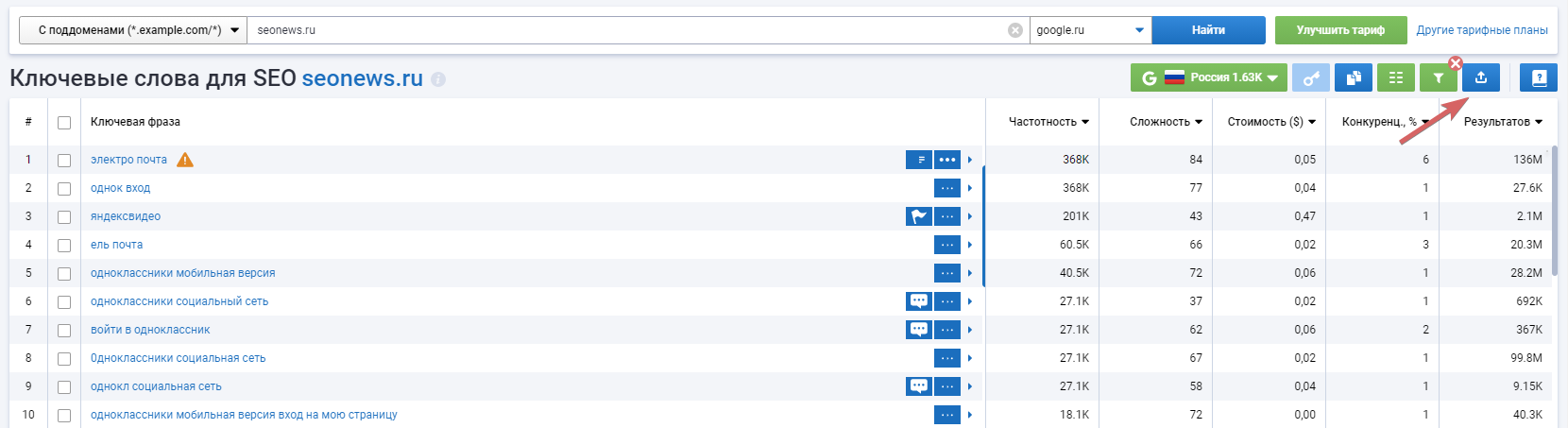Click chat icon for однокл социальная сеть
This screenshot has height=428, width=1568.
[x=919, y=386]
